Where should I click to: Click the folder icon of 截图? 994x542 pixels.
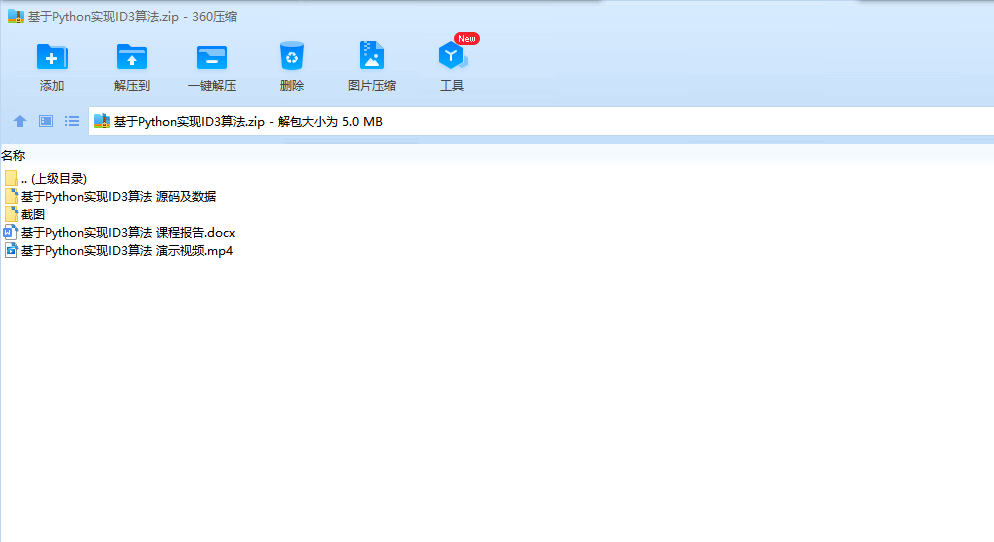click(11, 214)
